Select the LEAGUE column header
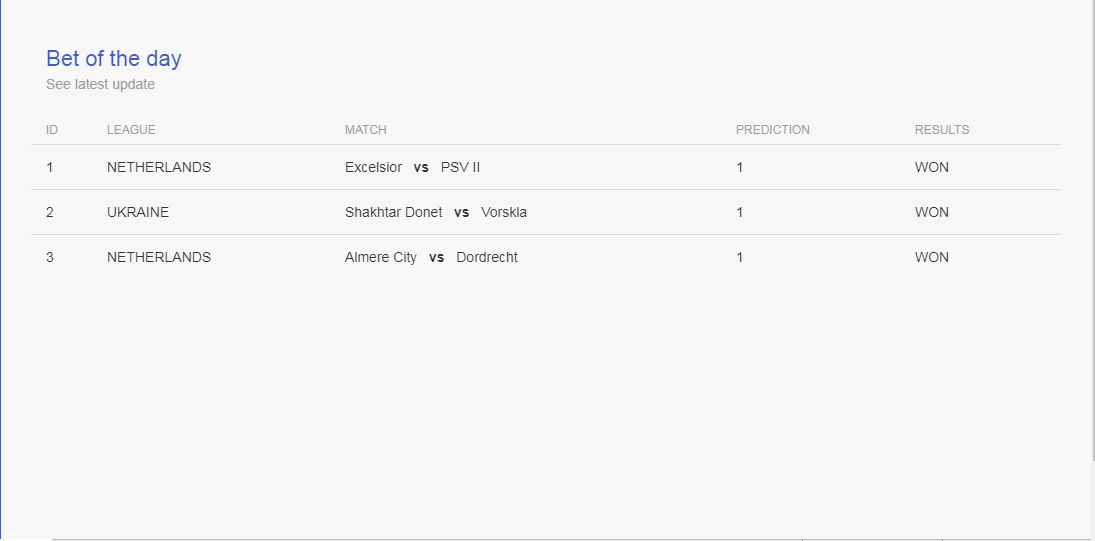1095x541 pixels. coord(131,130)
